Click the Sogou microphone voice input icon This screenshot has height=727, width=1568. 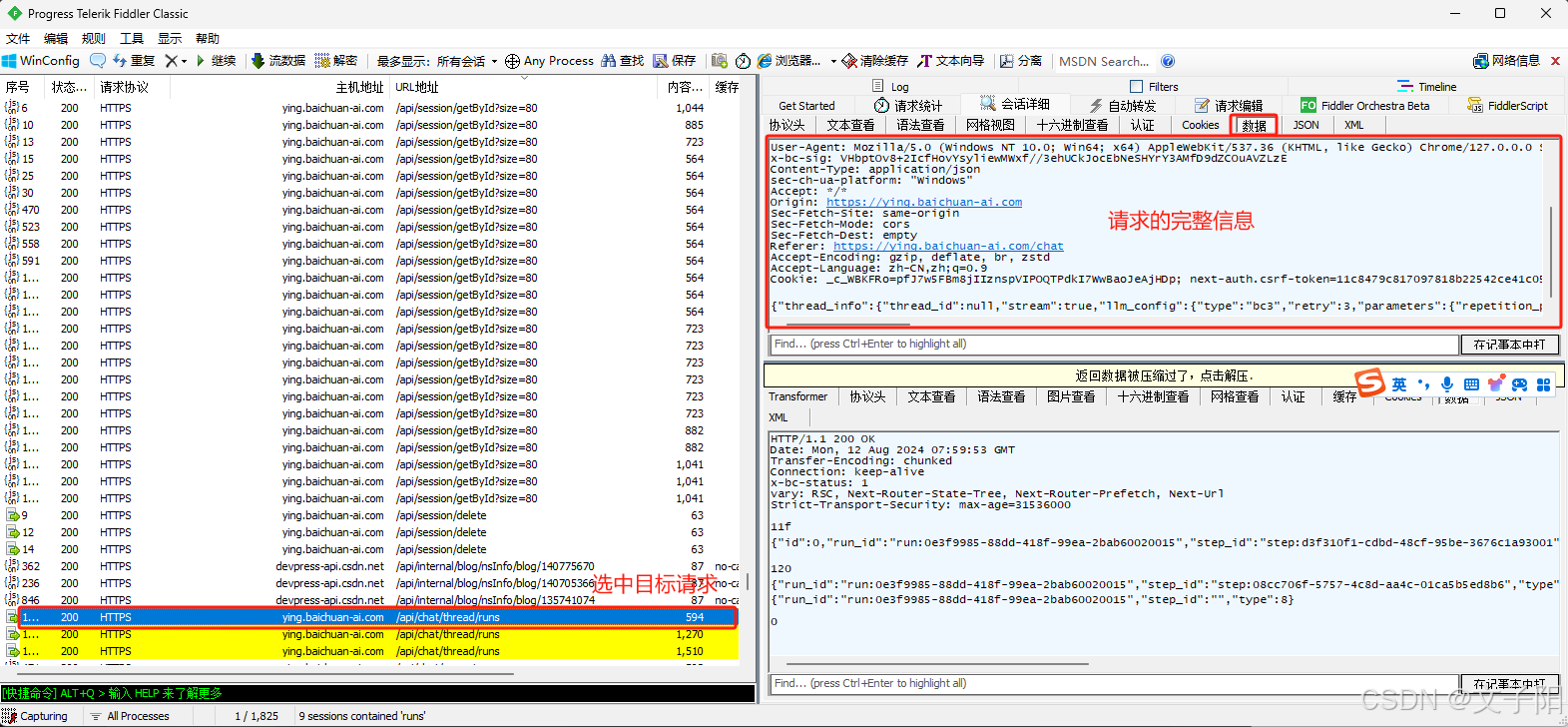pyautogui.click(x=1447, y=384)
